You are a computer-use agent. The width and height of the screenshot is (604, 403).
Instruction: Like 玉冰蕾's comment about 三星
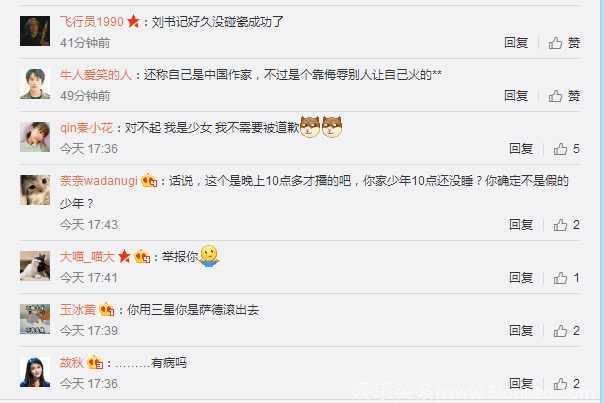tap(567, 331)
